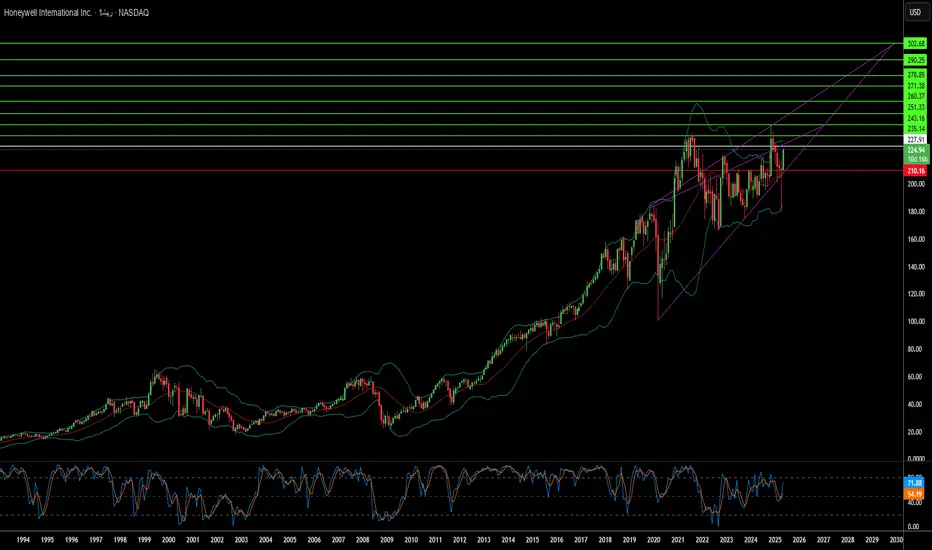Image resolution: width=932 pixels, height=550 pixels.
Task: Click the 2004 year on time axis
Action: click(x=266, y=540)
